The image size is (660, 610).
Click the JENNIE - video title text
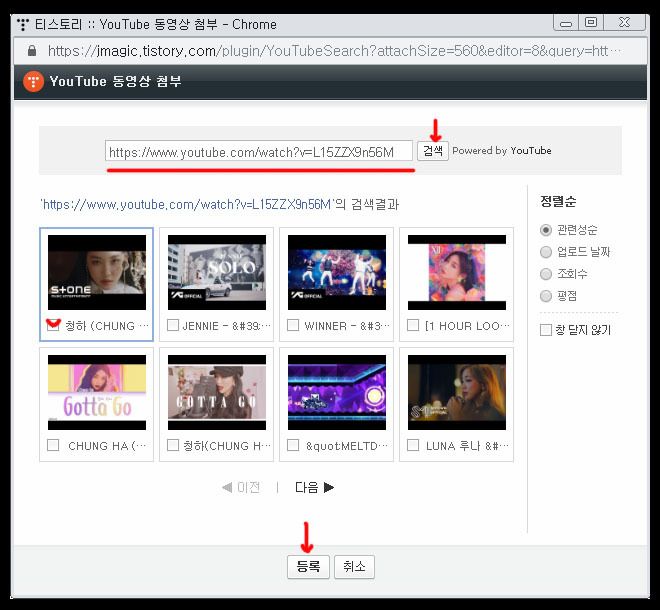click(x=227, y=326)
